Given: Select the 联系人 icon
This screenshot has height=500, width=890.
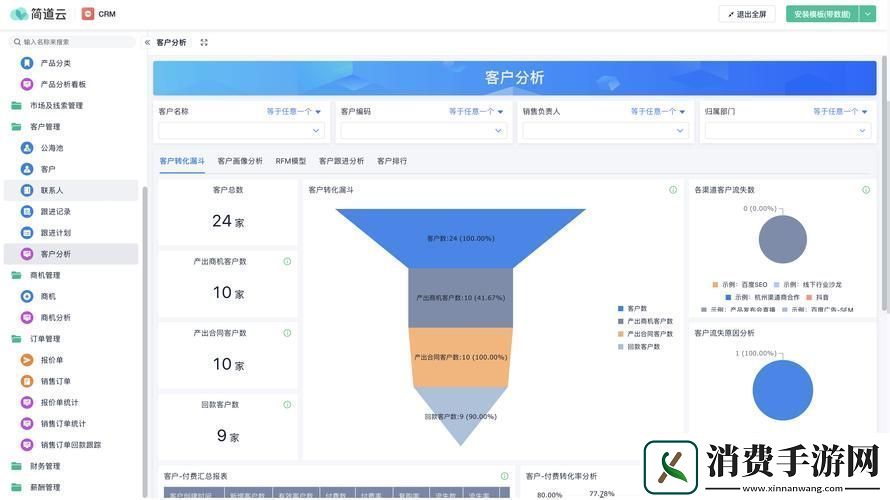Looking at the screenshot, I should 27,190.
